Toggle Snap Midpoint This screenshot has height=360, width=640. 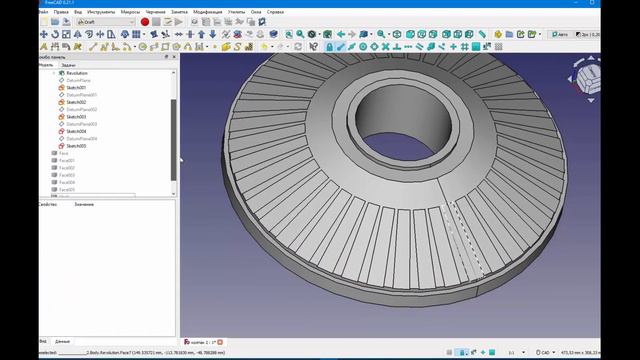(x=351, y=47)
